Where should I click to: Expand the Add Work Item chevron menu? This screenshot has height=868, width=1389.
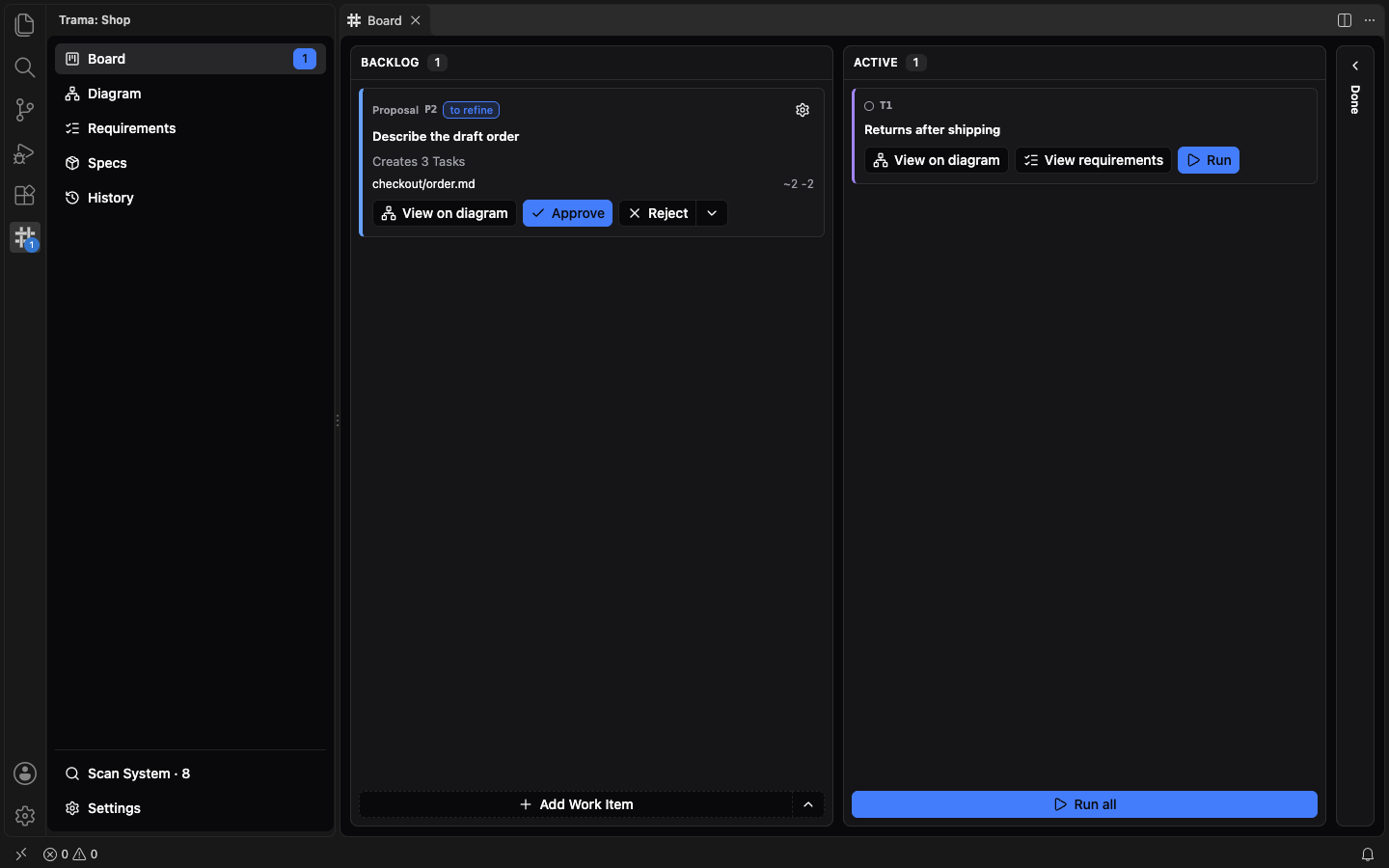coord(808,804)
